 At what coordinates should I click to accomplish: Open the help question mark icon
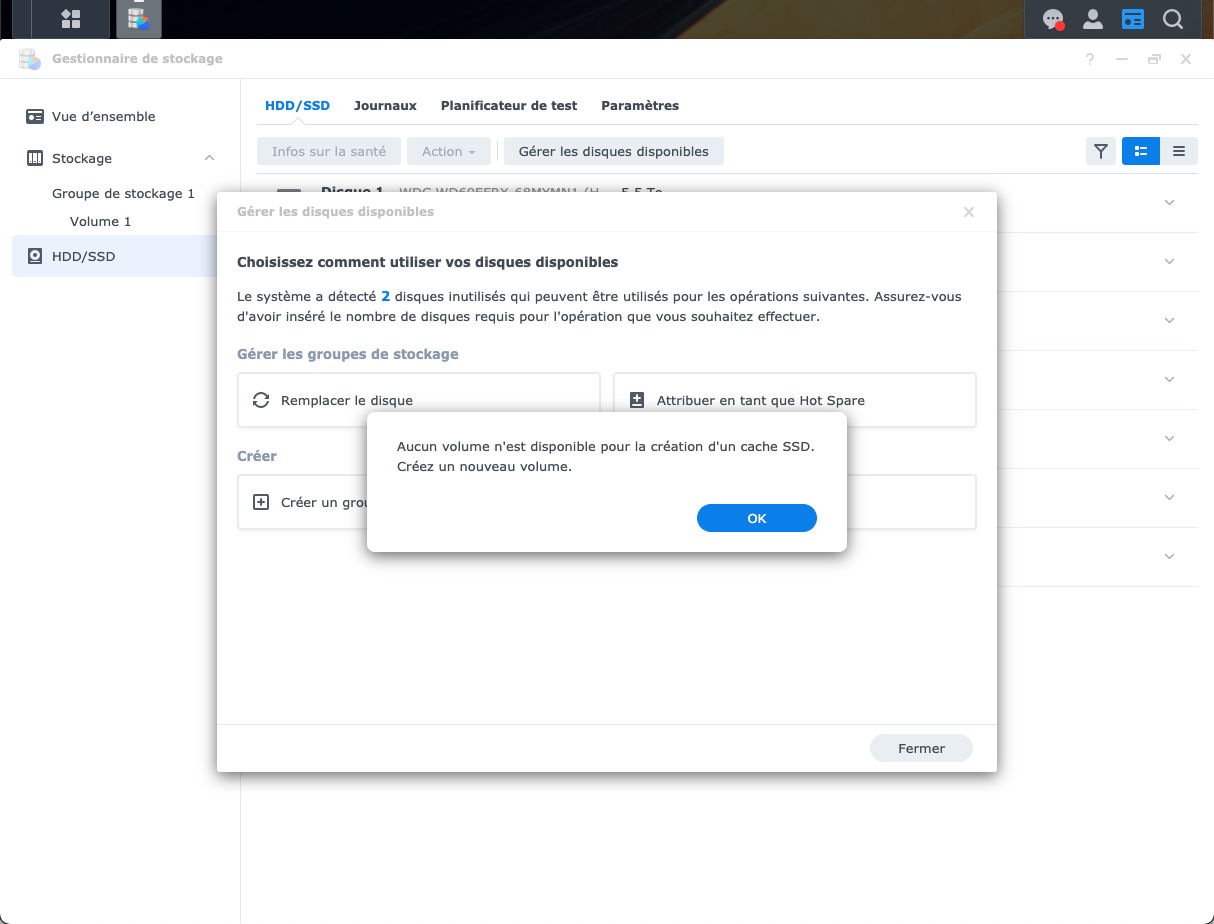coord(1090,59)
